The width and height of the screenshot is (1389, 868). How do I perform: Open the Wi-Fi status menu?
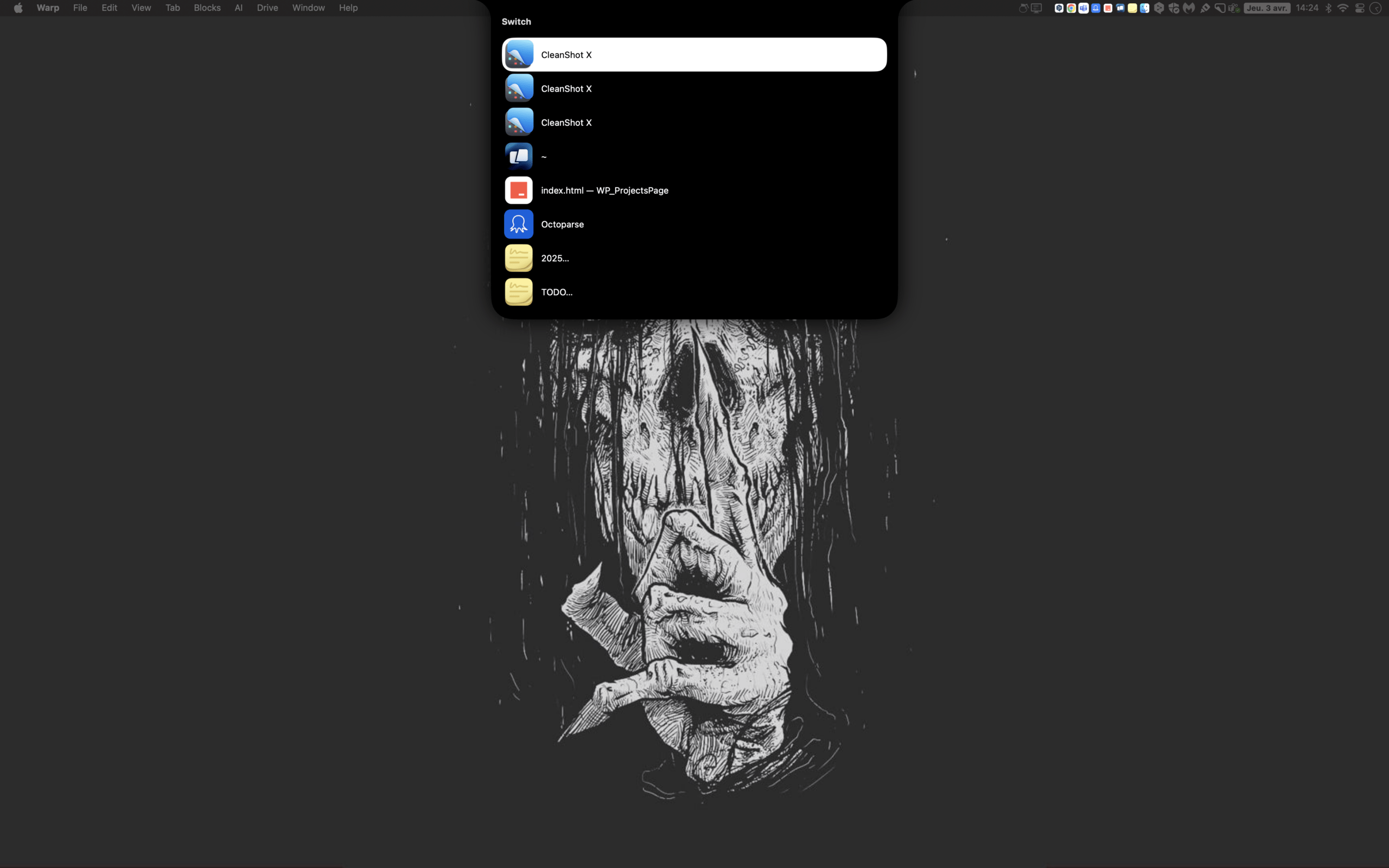click(1342, 8)
